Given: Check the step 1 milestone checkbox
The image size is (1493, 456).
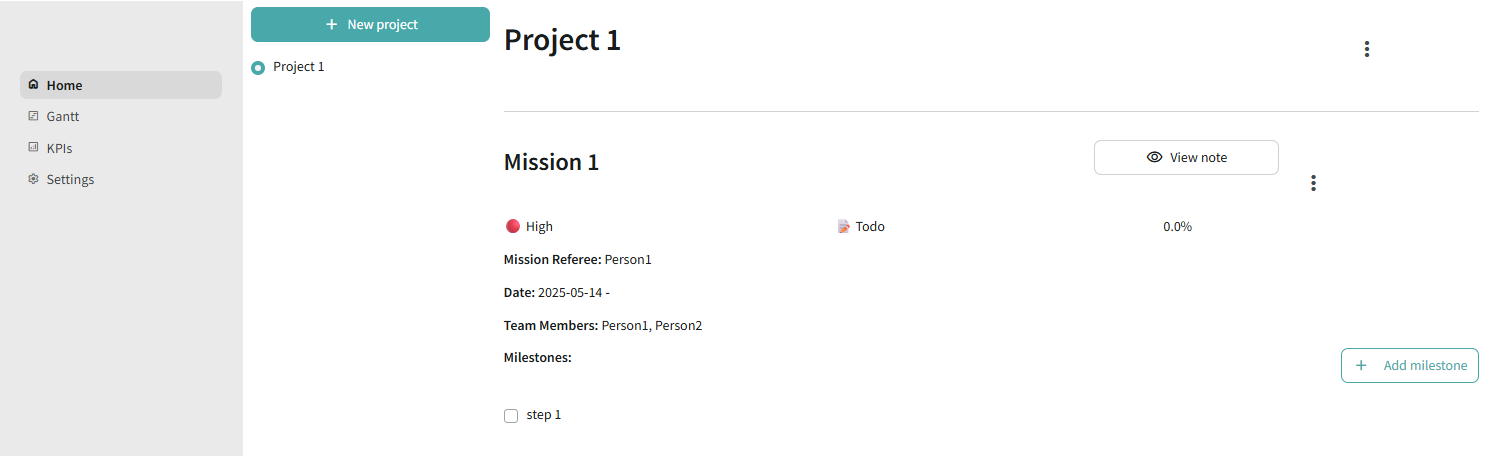Looking at the screenshot, I should [511, 416].
